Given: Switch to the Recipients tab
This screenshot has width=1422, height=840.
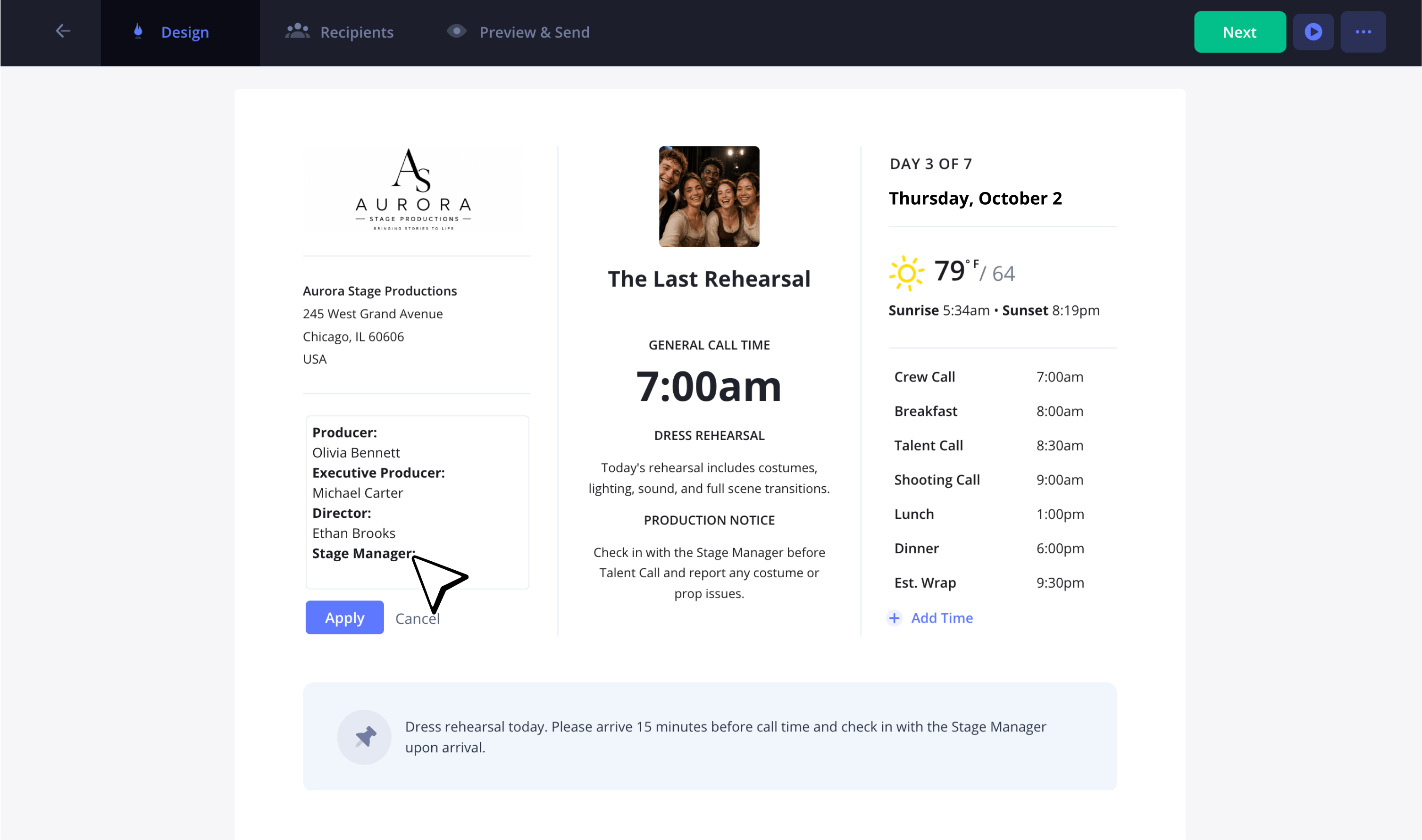Looking at the screenshot, I should 340,32.
